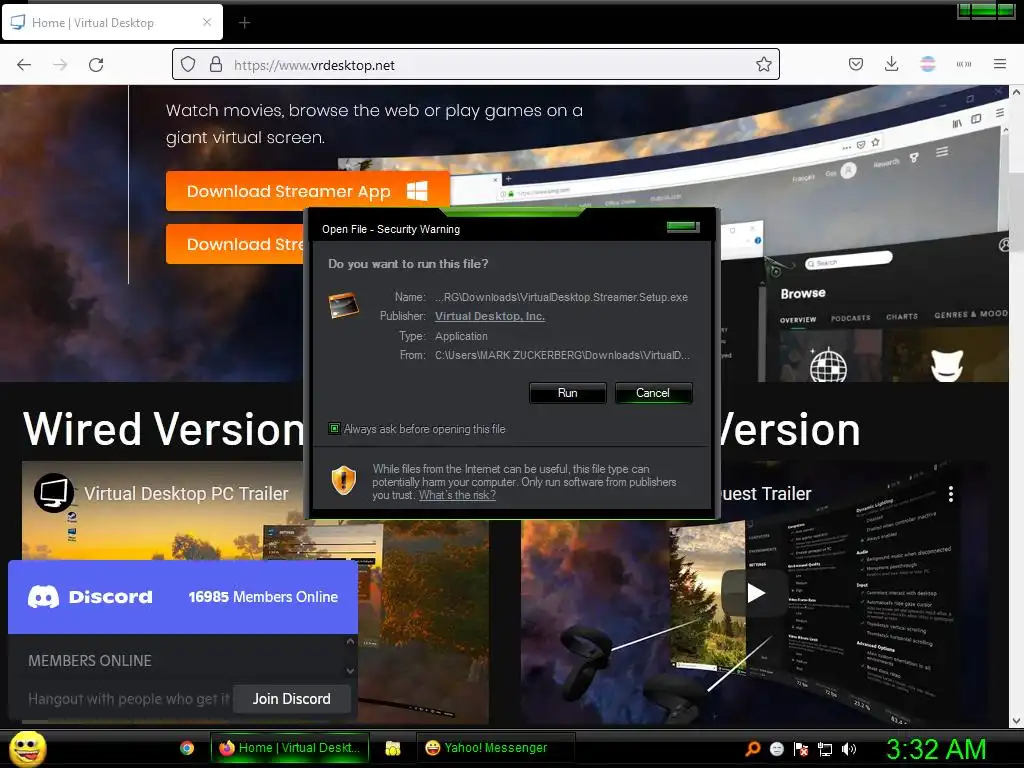Viewport: 1024px width, 768px height.
Task: Focus the vrdesktop.net address bar
Action: click(x=475, y=64)
